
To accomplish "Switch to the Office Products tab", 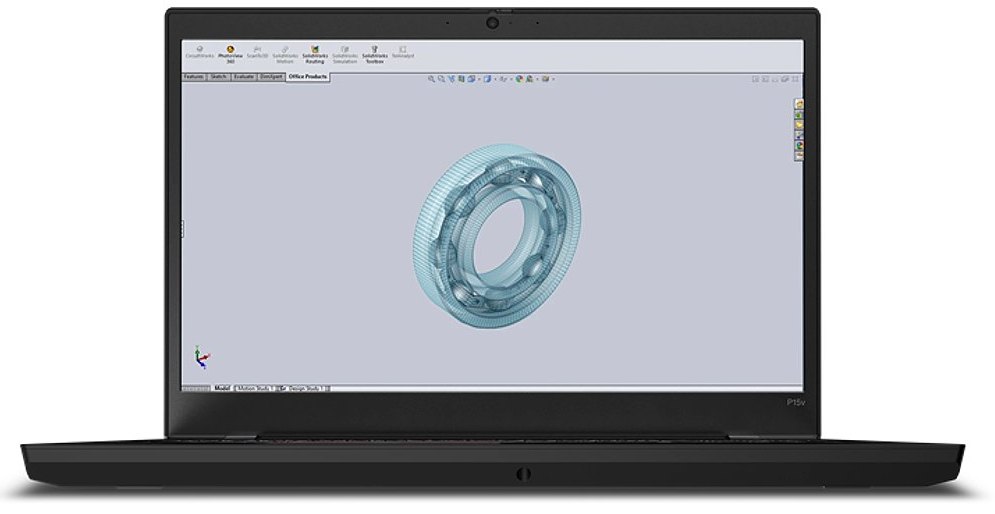I will (x=308, y=76).
